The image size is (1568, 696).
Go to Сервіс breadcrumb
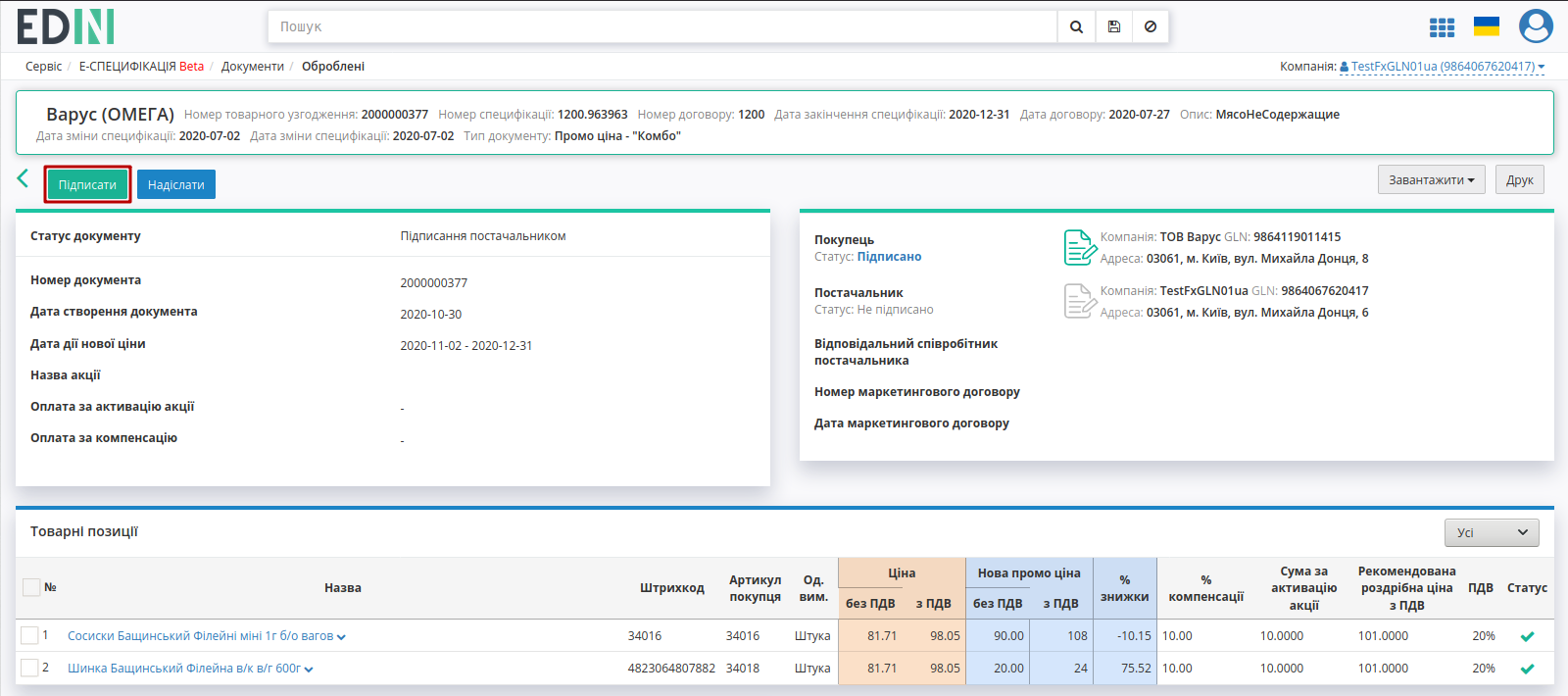pos(43,67)
